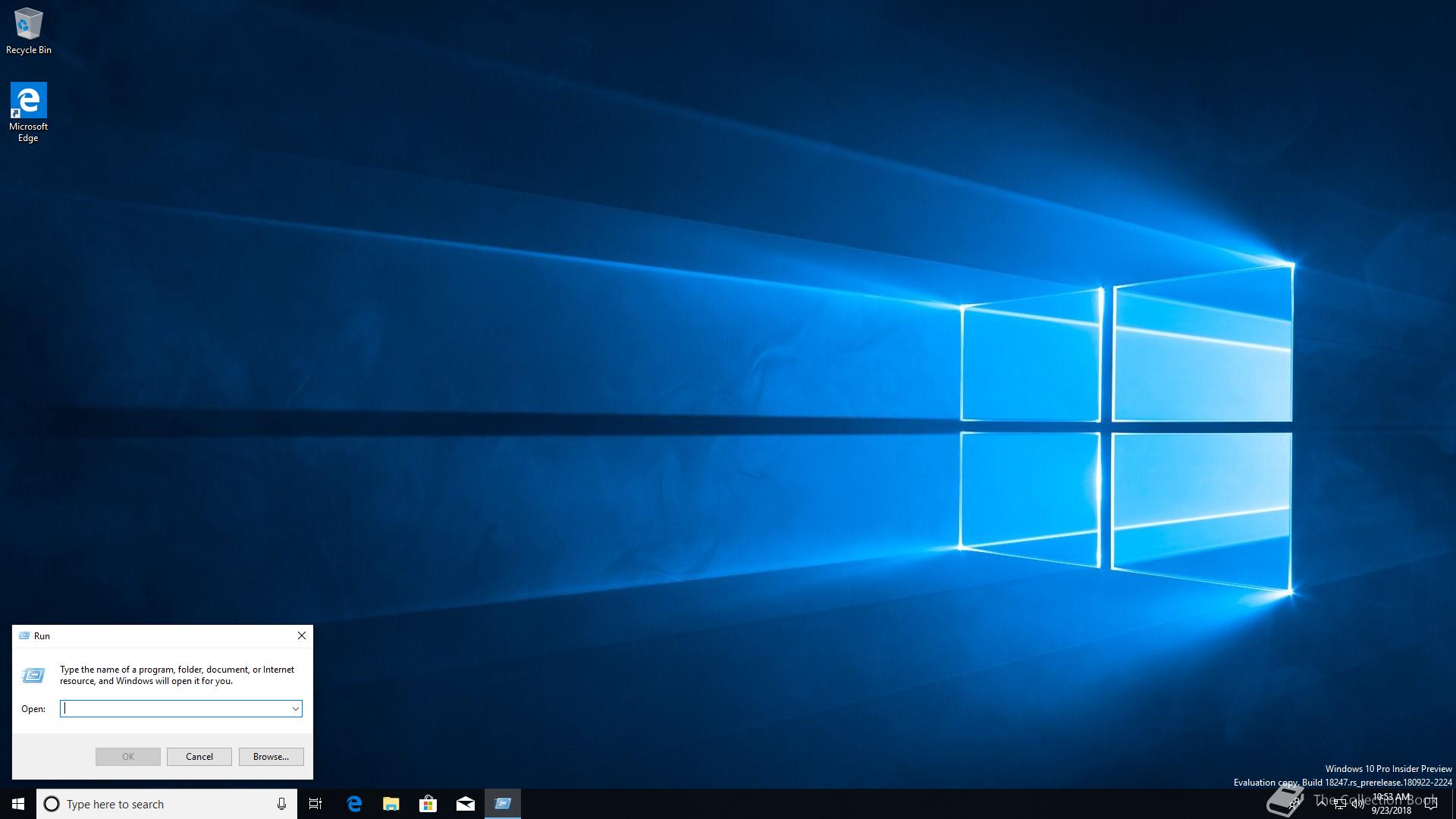Open Microsoft Store from the taskbar
The height and width of the screenshot is (819, 1456).
[428, 804]
